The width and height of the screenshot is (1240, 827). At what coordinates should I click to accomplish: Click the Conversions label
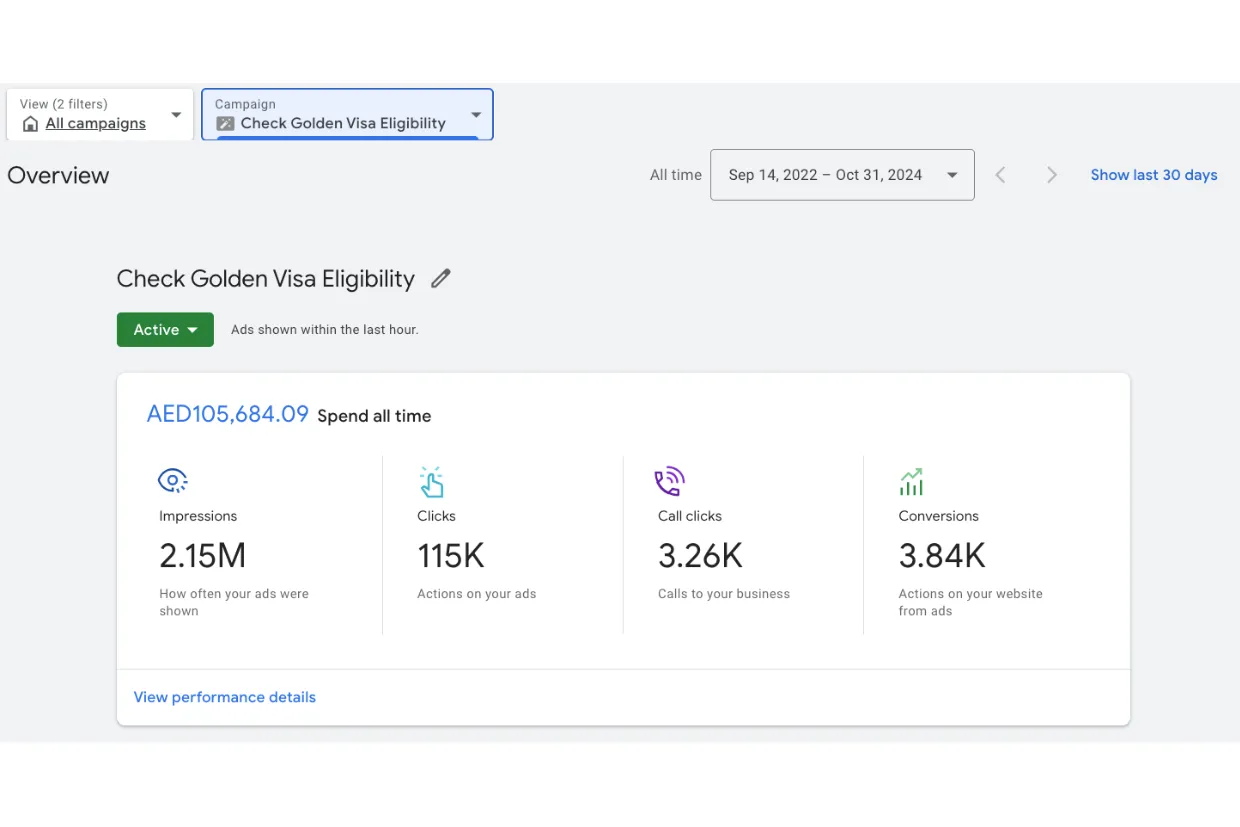pyautogui.click(x=939, y=516)
